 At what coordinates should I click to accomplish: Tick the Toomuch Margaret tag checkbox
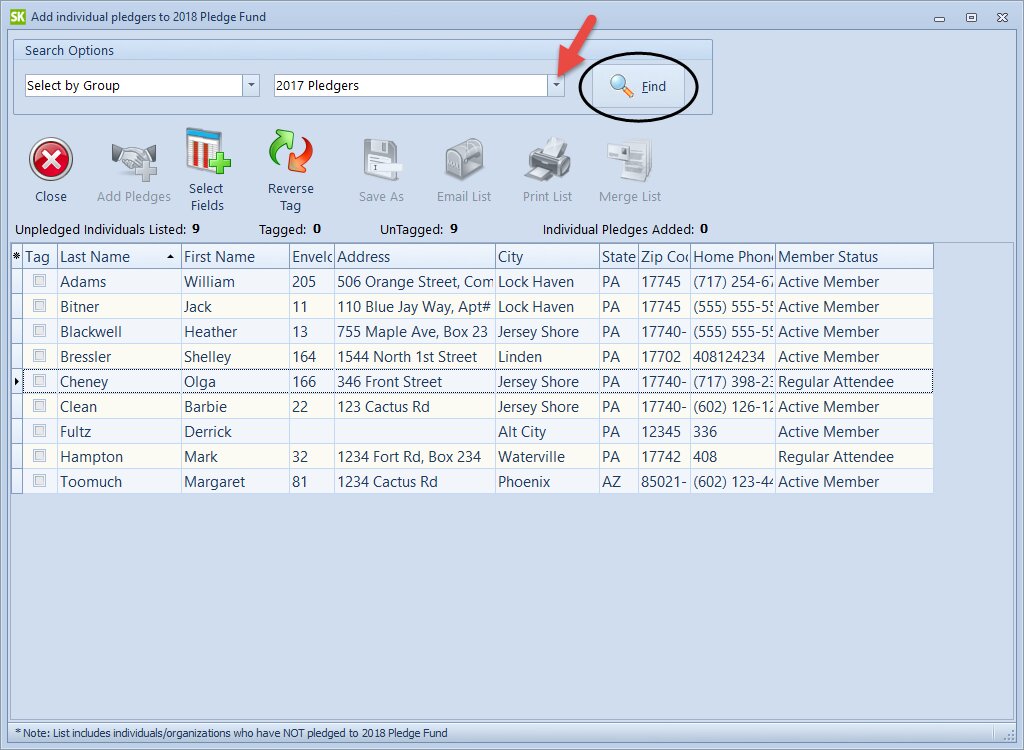[x=40, y=481]
